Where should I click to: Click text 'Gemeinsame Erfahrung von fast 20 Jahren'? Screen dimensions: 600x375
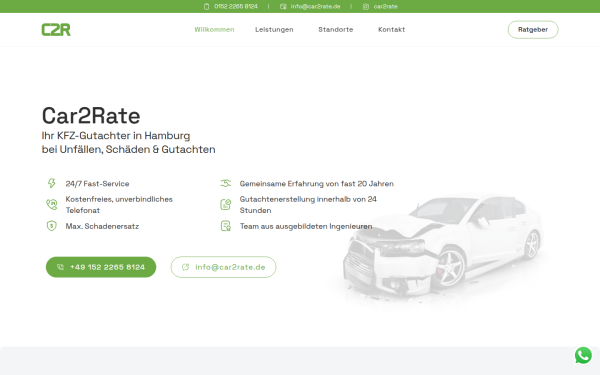[x=316, y=184]
